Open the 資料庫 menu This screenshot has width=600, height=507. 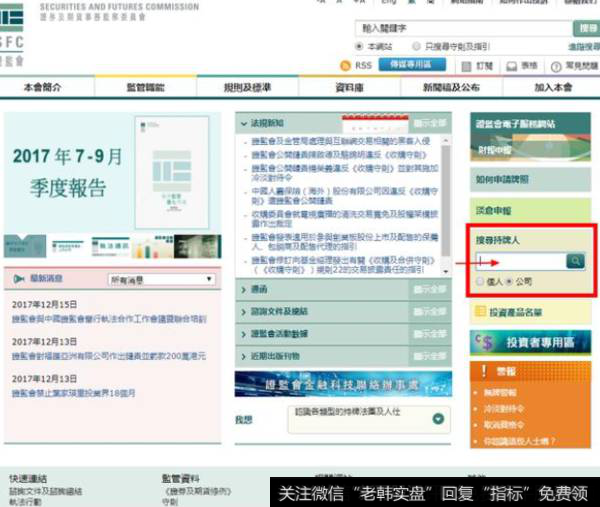349,87
